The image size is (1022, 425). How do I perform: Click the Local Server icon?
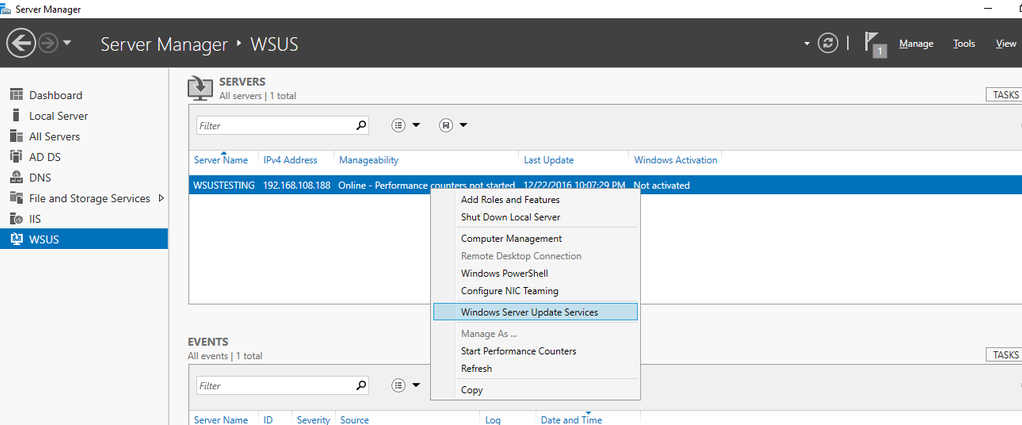click(16, 116)
